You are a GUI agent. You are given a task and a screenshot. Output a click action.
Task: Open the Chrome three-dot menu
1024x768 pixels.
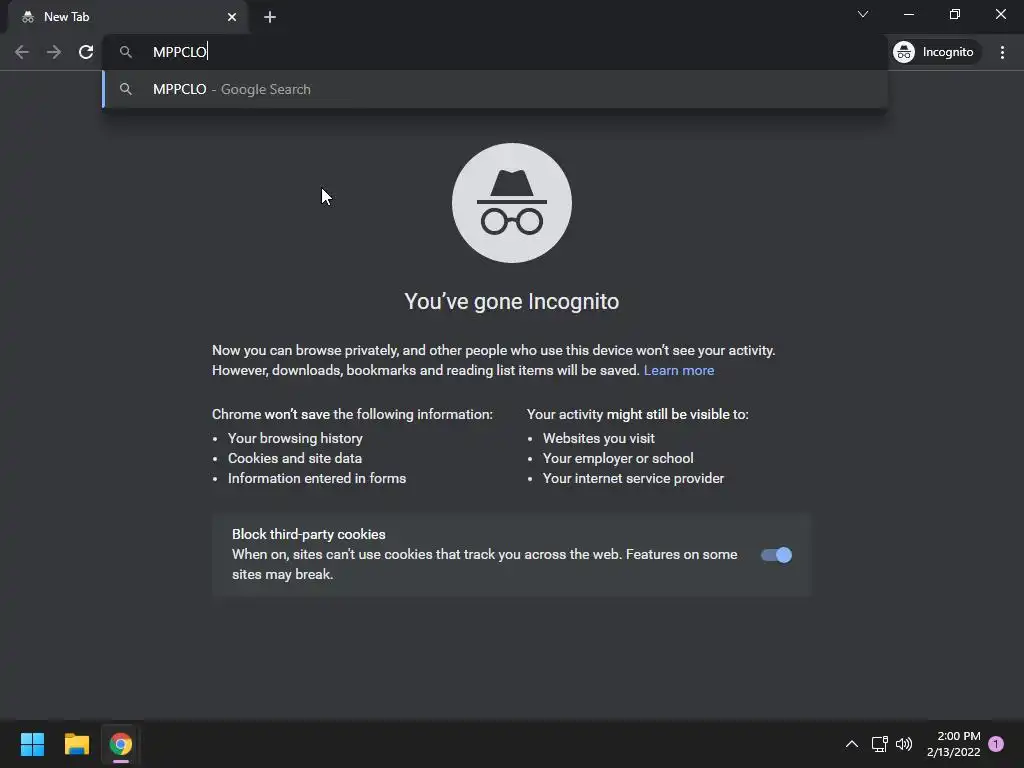1002,52
